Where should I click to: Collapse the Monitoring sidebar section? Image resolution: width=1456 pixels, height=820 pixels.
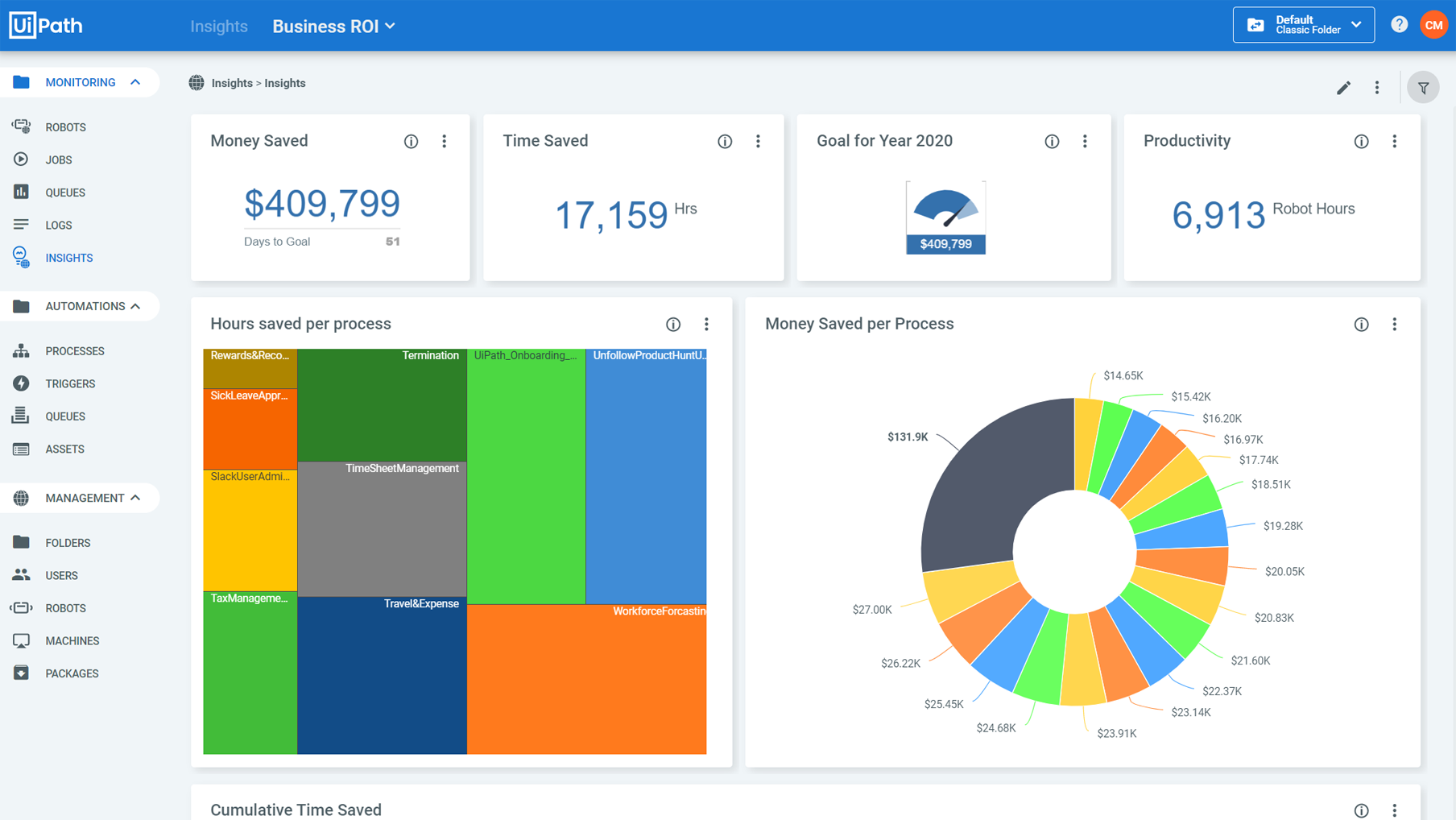point(135,82)
